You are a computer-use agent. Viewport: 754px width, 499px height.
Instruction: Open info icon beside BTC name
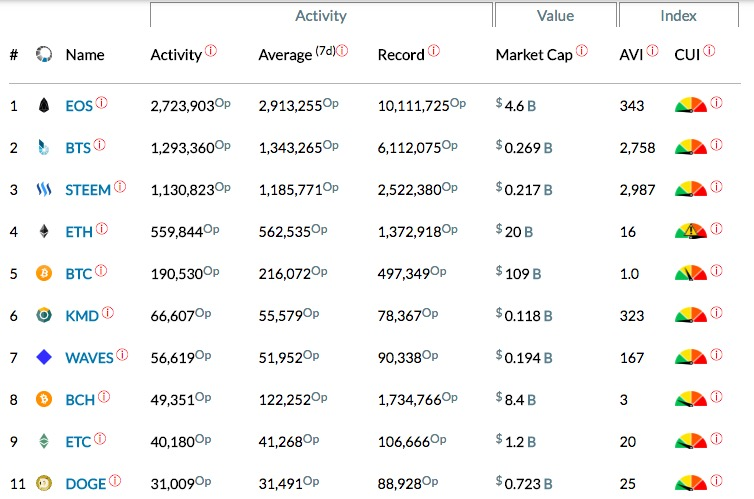[101, 270]
